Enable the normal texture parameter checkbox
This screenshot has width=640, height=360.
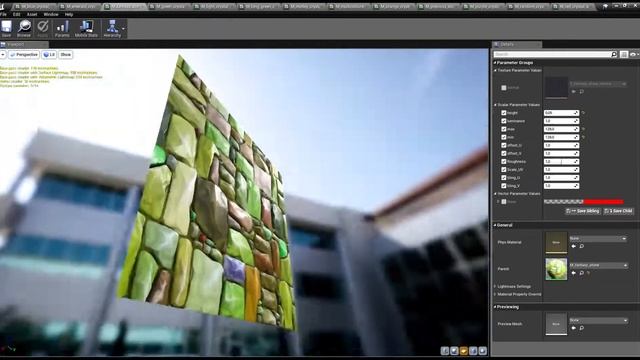point(504,88)
